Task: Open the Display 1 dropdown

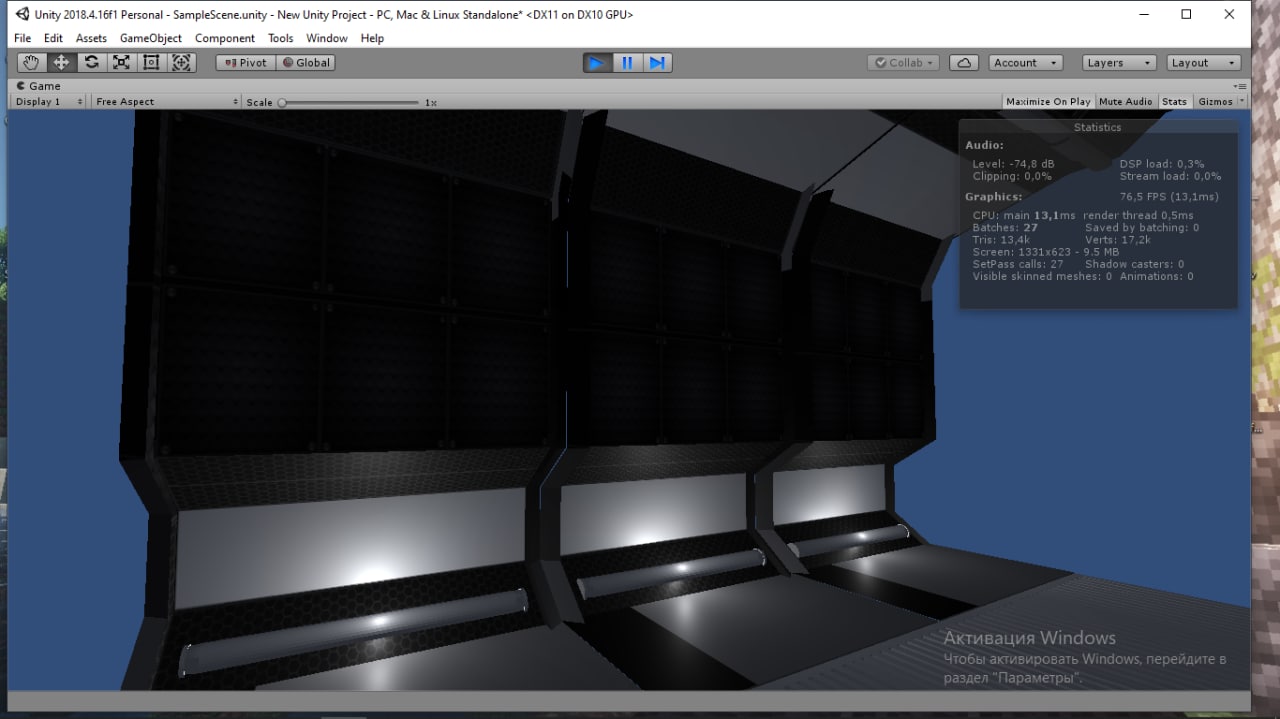Action: tap(47, 101)
